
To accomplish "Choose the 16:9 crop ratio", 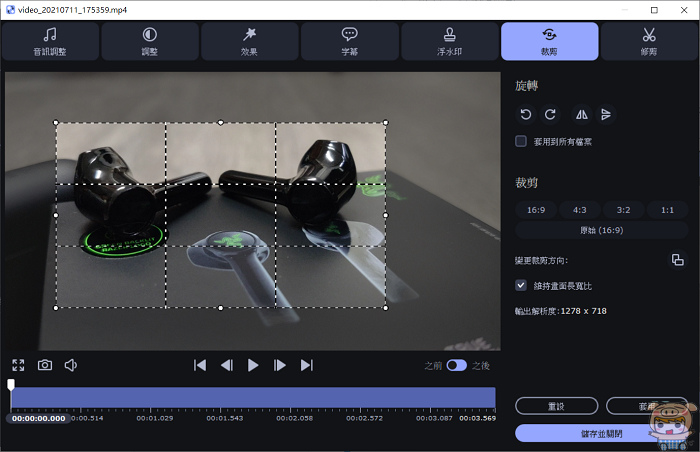I will coord(536,210).
